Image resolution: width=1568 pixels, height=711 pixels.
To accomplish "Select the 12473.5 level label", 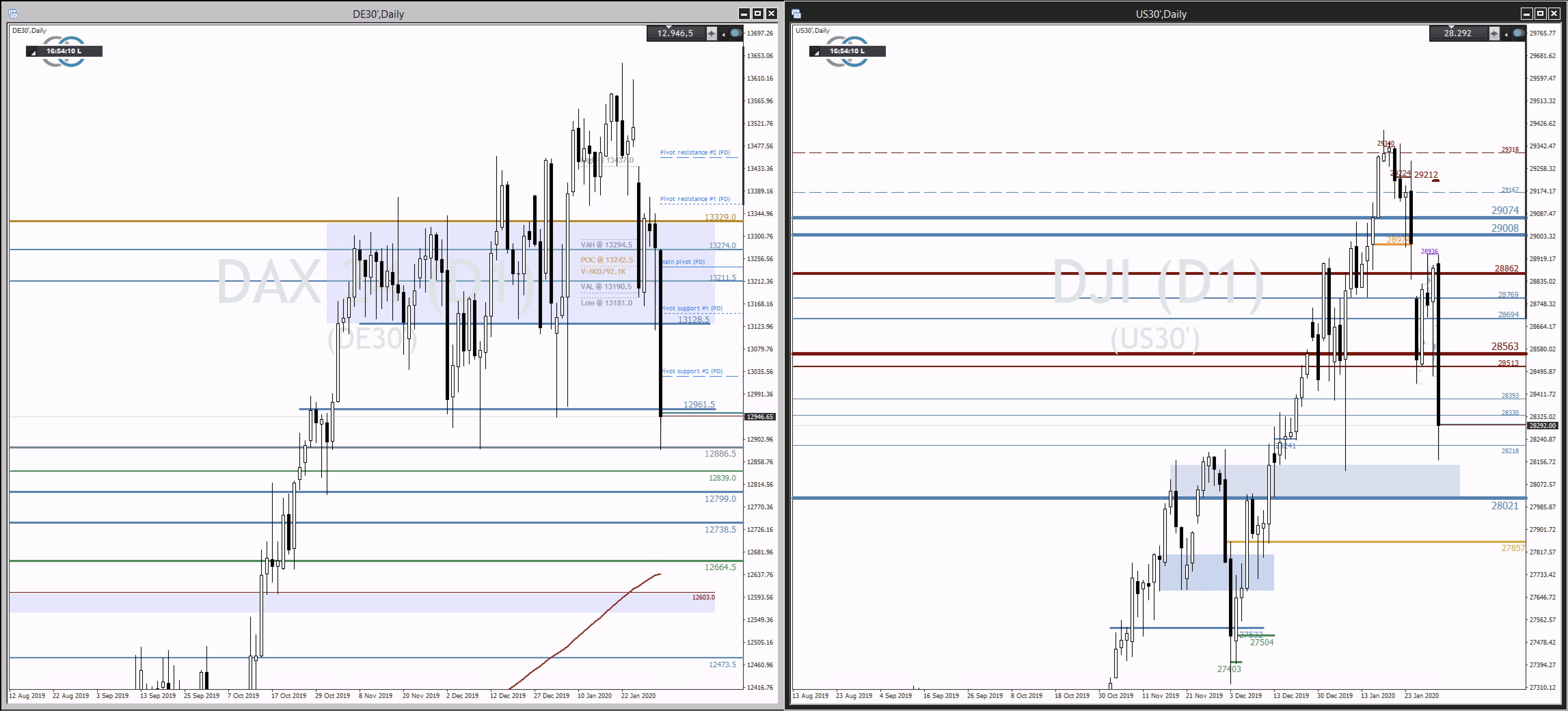I will (x=722, y=664).
